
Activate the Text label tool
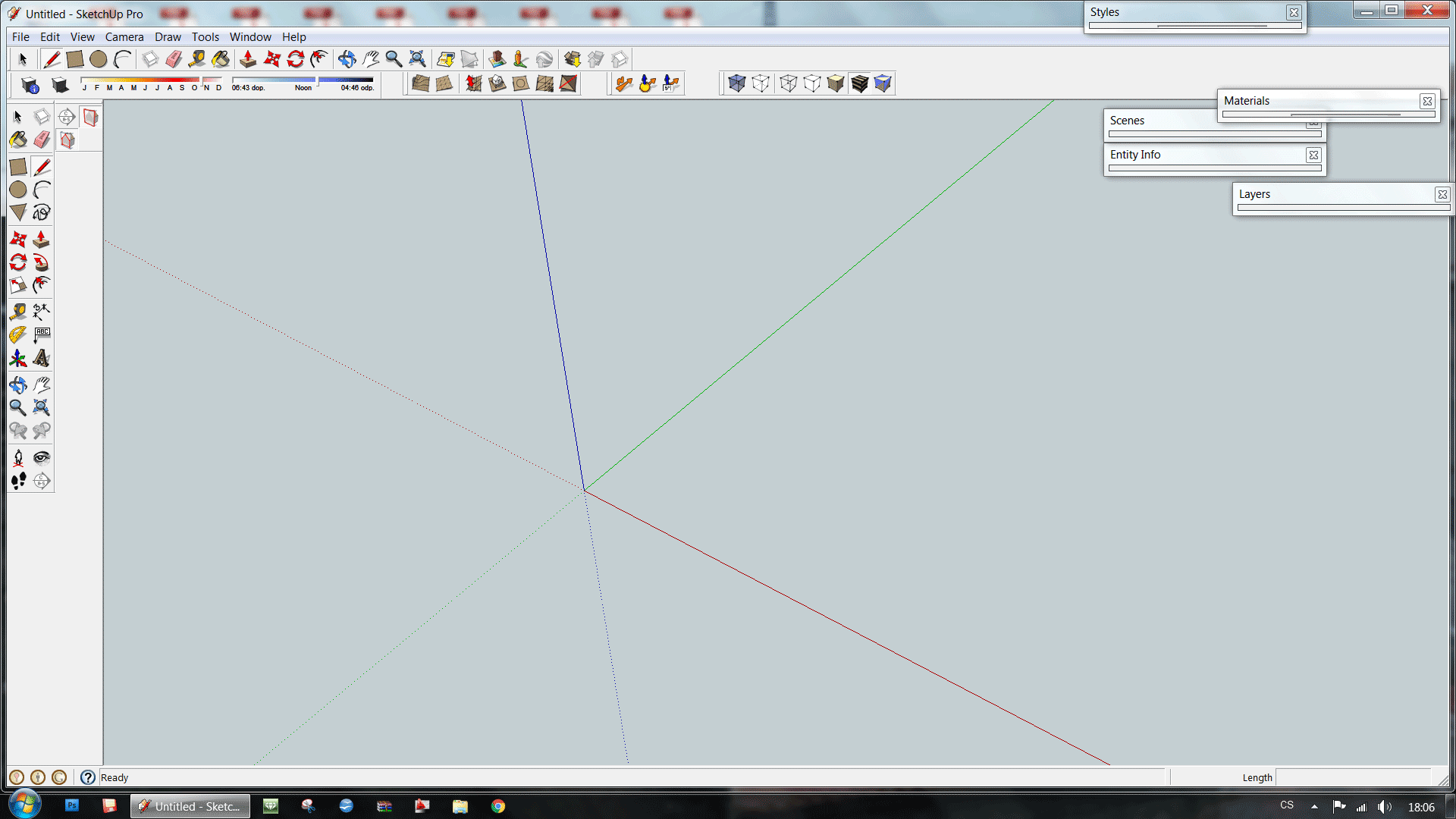point(42,334)
